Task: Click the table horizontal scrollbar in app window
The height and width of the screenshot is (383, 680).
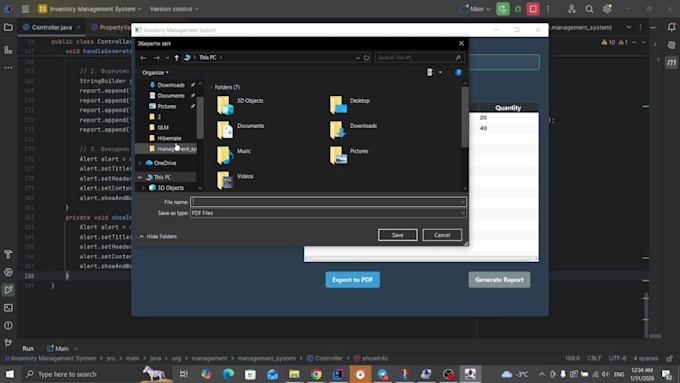Action: coord(421,259)
